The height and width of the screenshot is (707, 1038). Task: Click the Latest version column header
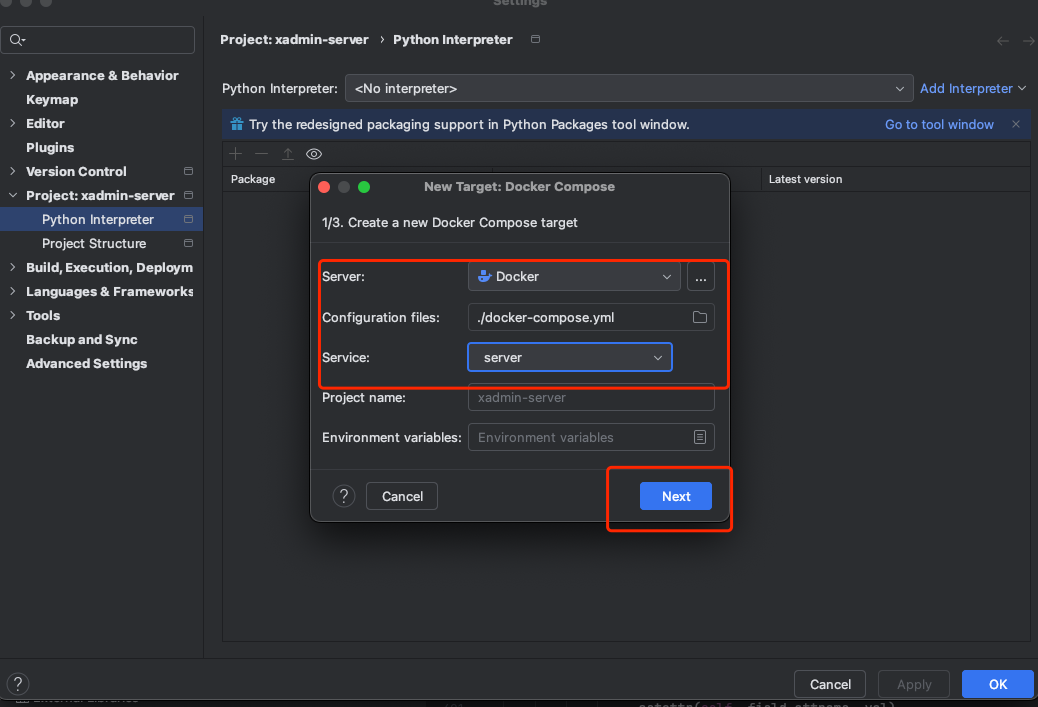coord(805,179)
